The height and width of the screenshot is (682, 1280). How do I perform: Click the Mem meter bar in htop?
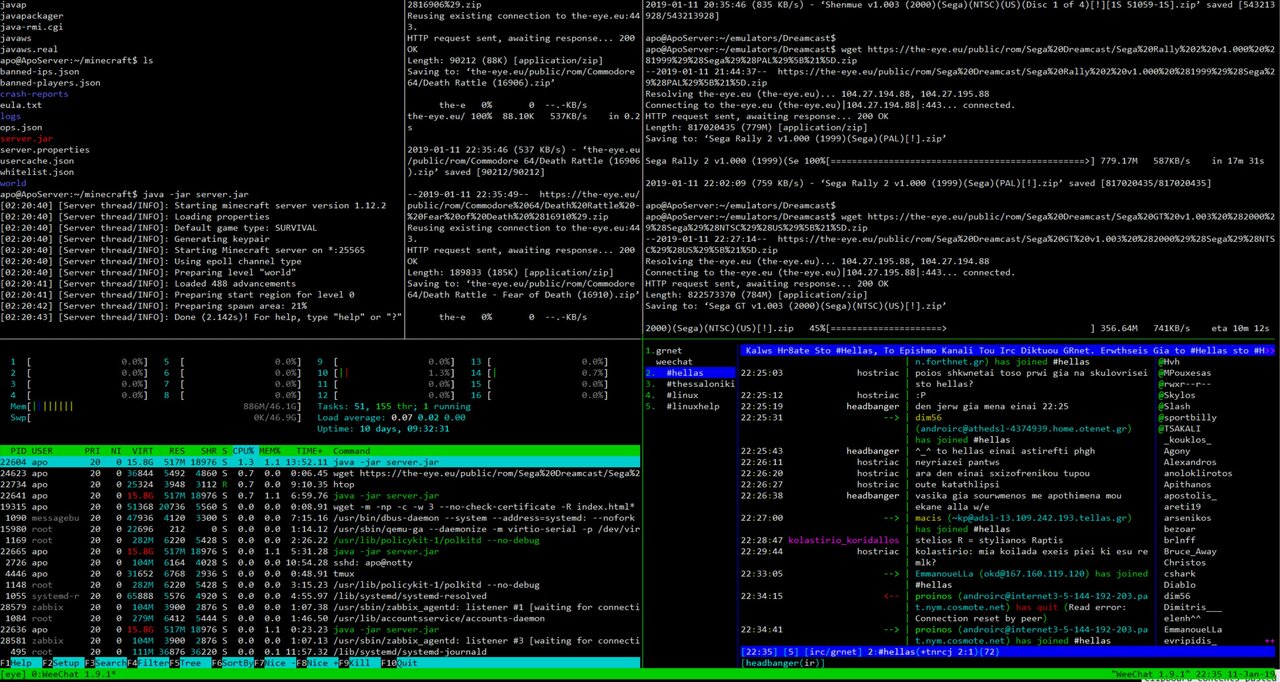coord(155,406)
